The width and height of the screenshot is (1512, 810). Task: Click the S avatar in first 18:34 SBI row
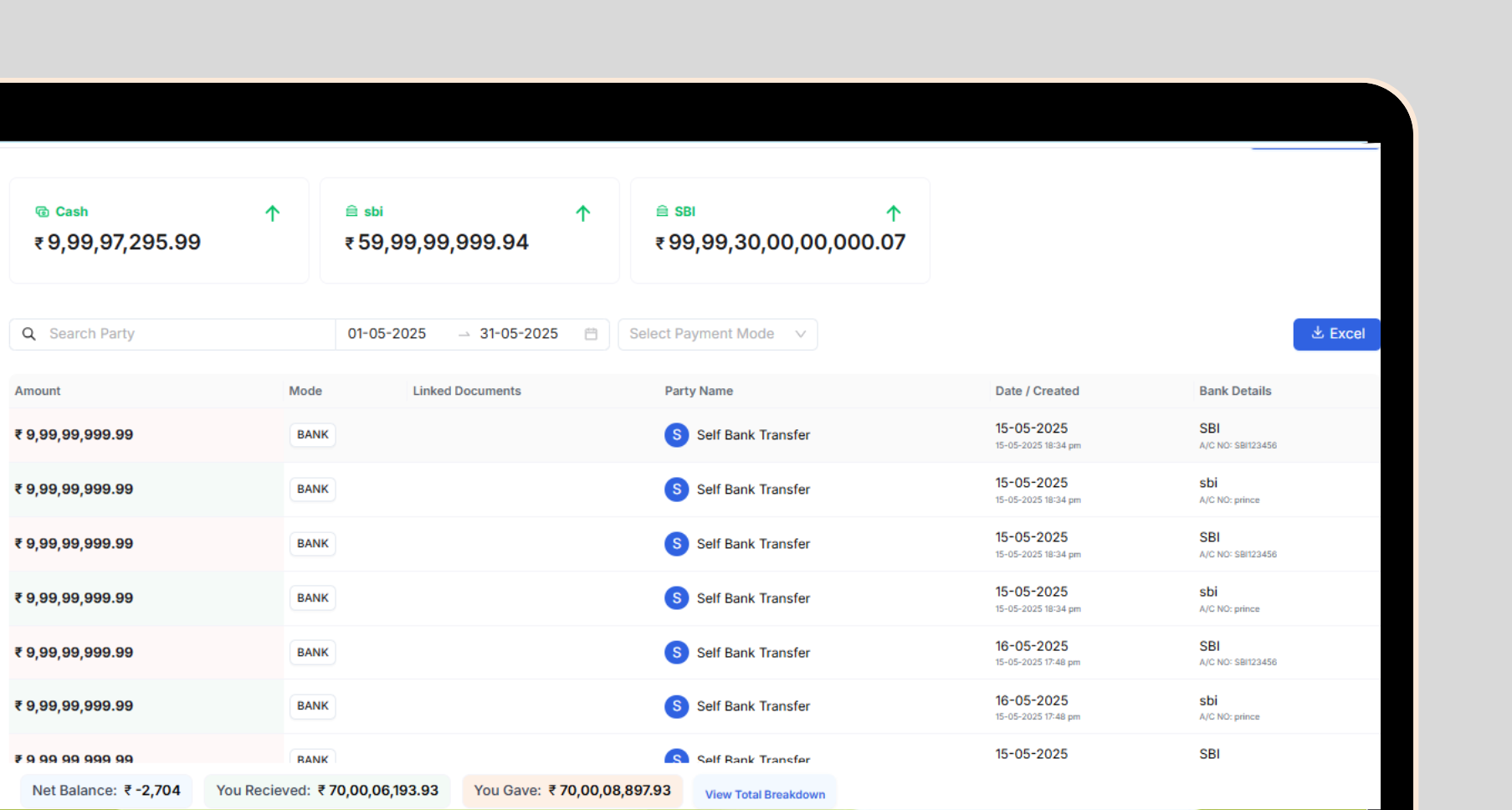point(676,435)
